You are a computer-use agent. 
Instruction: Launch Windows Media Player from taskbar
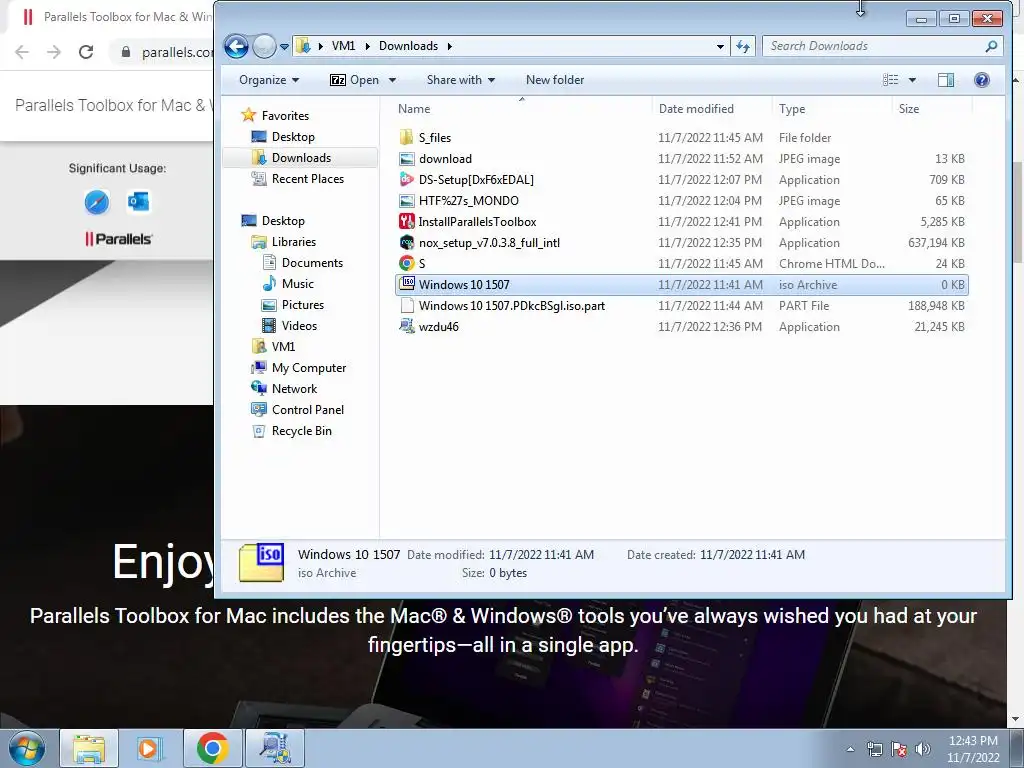click(150, 748)
